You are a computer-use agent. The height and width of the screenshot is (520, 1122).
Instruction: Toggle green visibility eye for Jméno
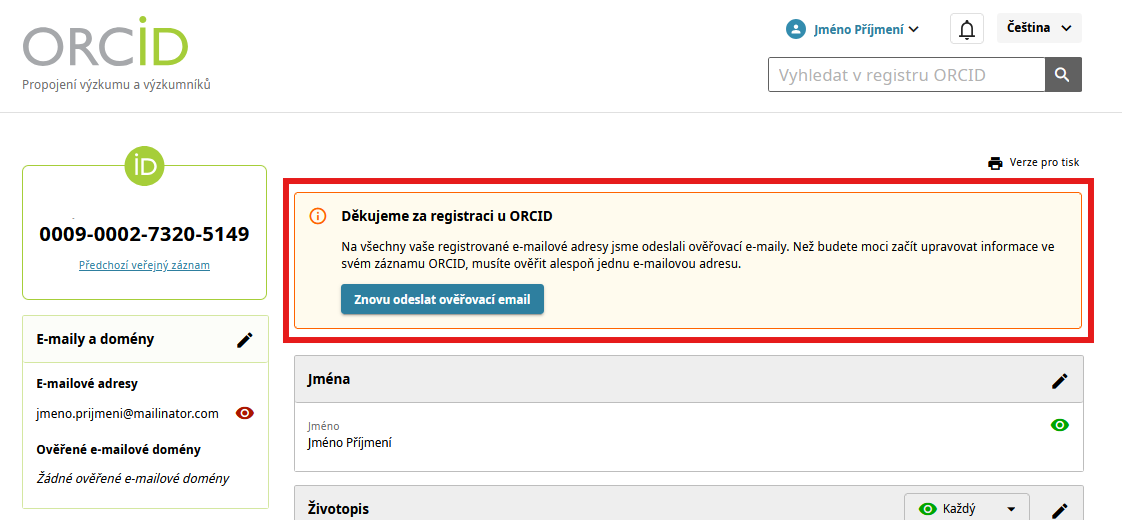point(1060,425)
